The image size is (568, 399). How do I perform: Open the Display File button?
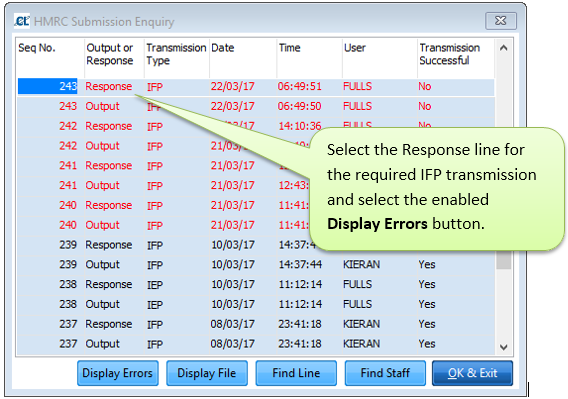(x=207, y=373)
